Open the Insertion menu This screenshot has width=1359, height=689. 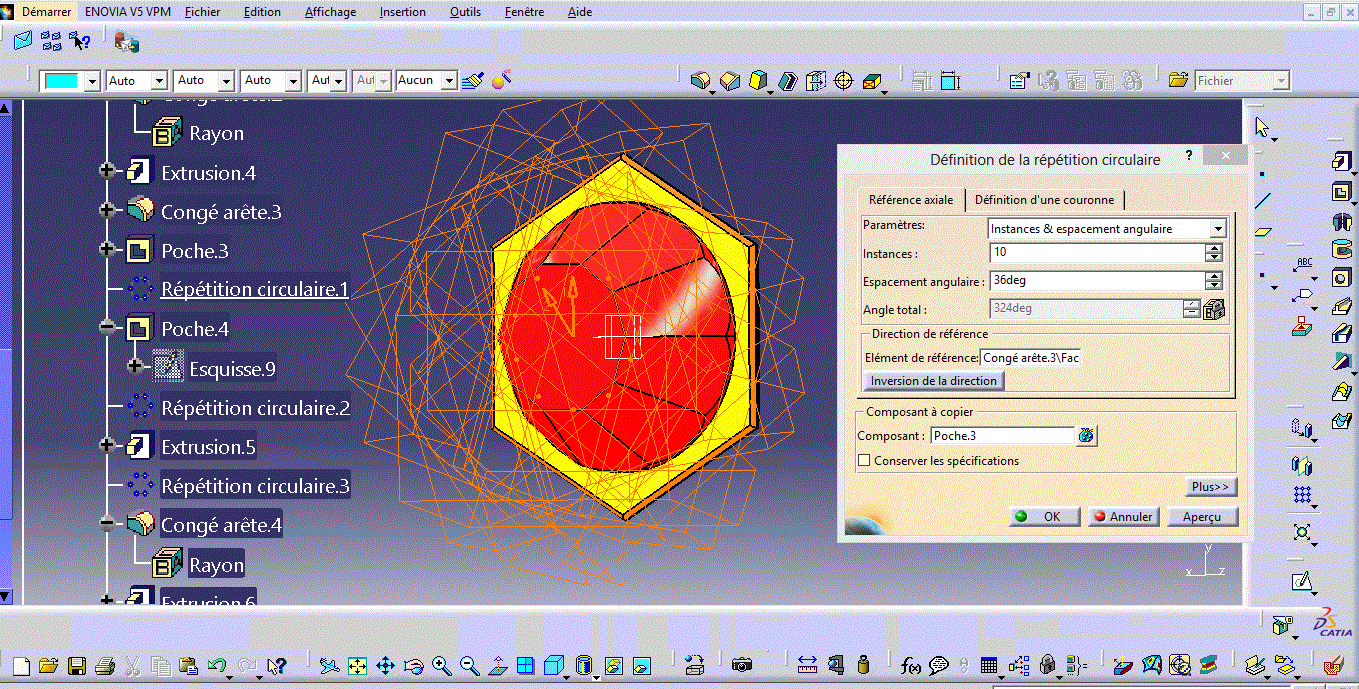tap(403, 12)
